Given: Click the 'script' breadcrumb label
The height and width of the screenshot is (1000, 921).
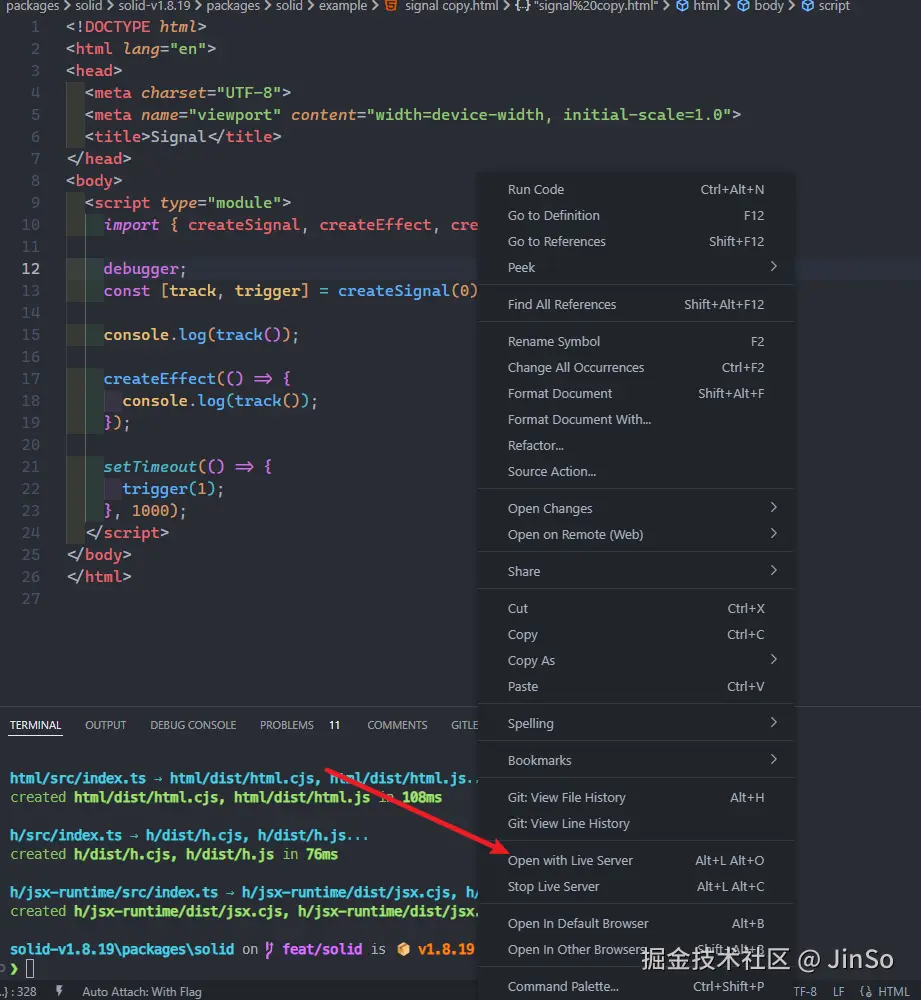Looking at the screenshot, I should pos(834,6).
